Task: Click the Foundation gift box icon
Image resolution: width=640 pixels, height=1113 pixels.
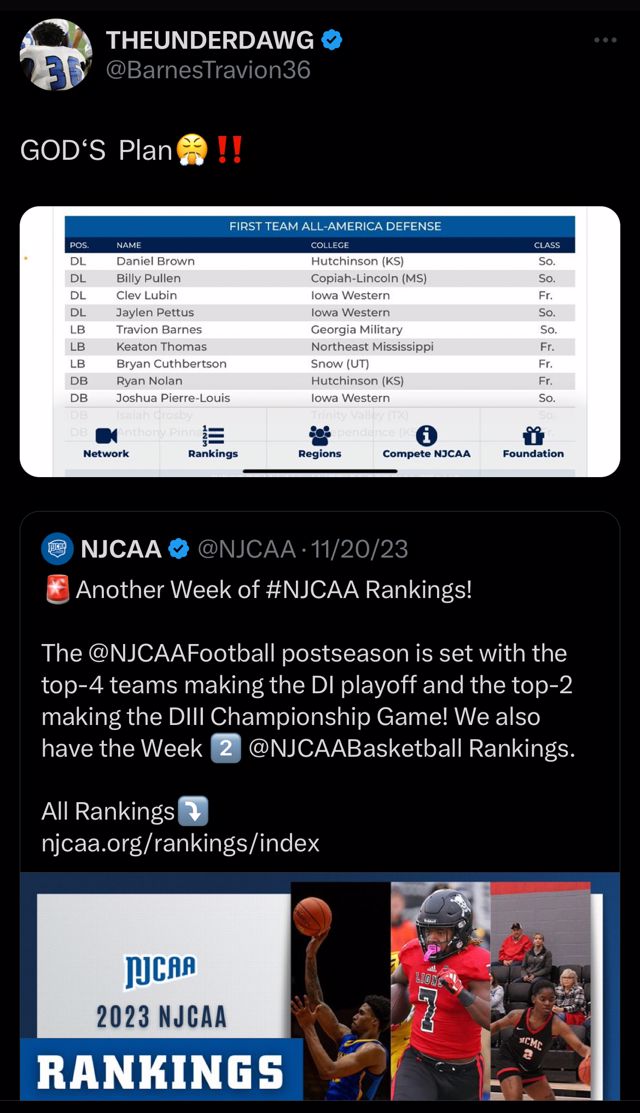Action: pos(533,435)
